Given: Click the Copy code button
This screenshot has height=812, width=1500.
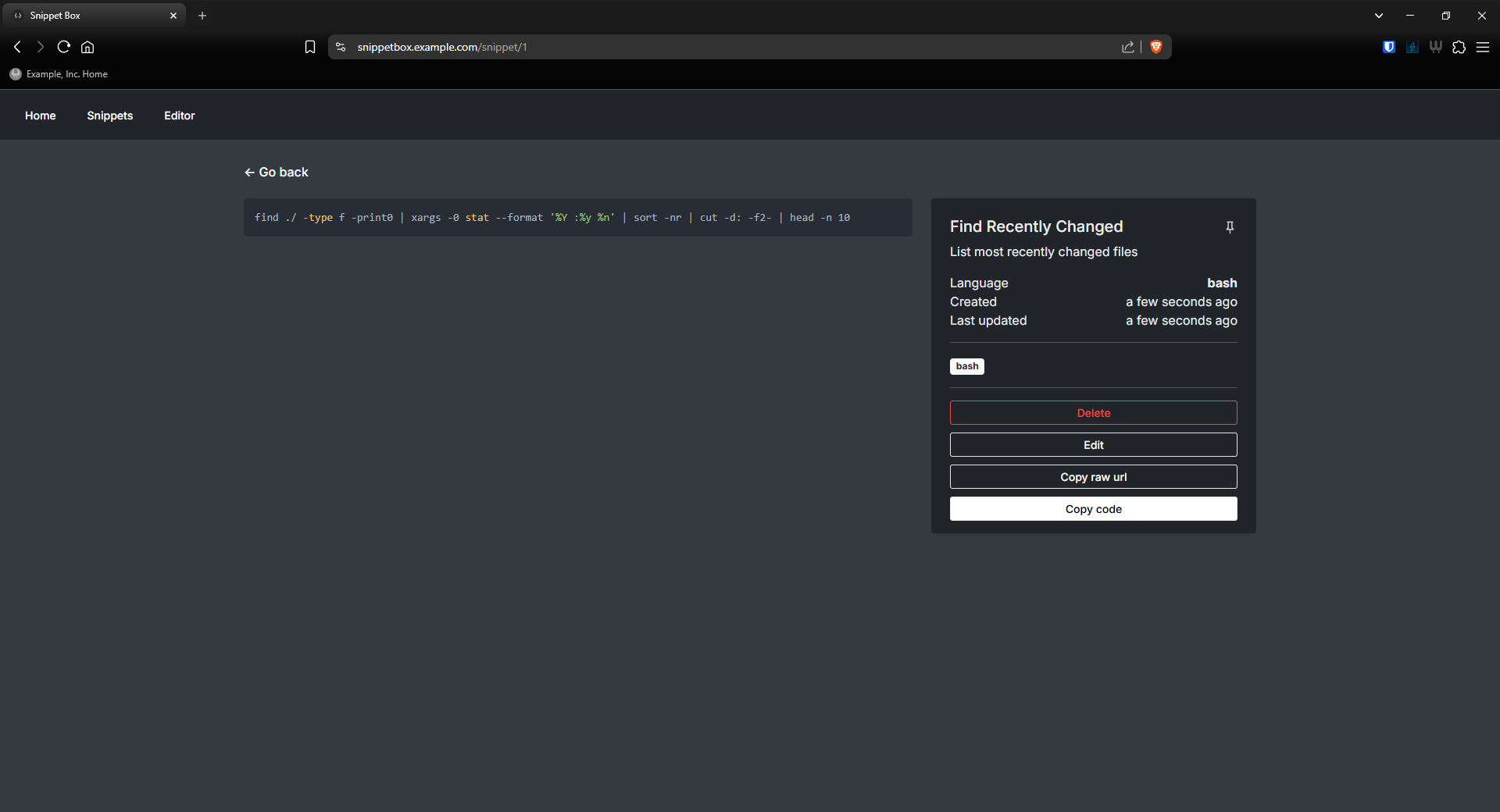Looking at the screenshot, I should (1093, 509).
